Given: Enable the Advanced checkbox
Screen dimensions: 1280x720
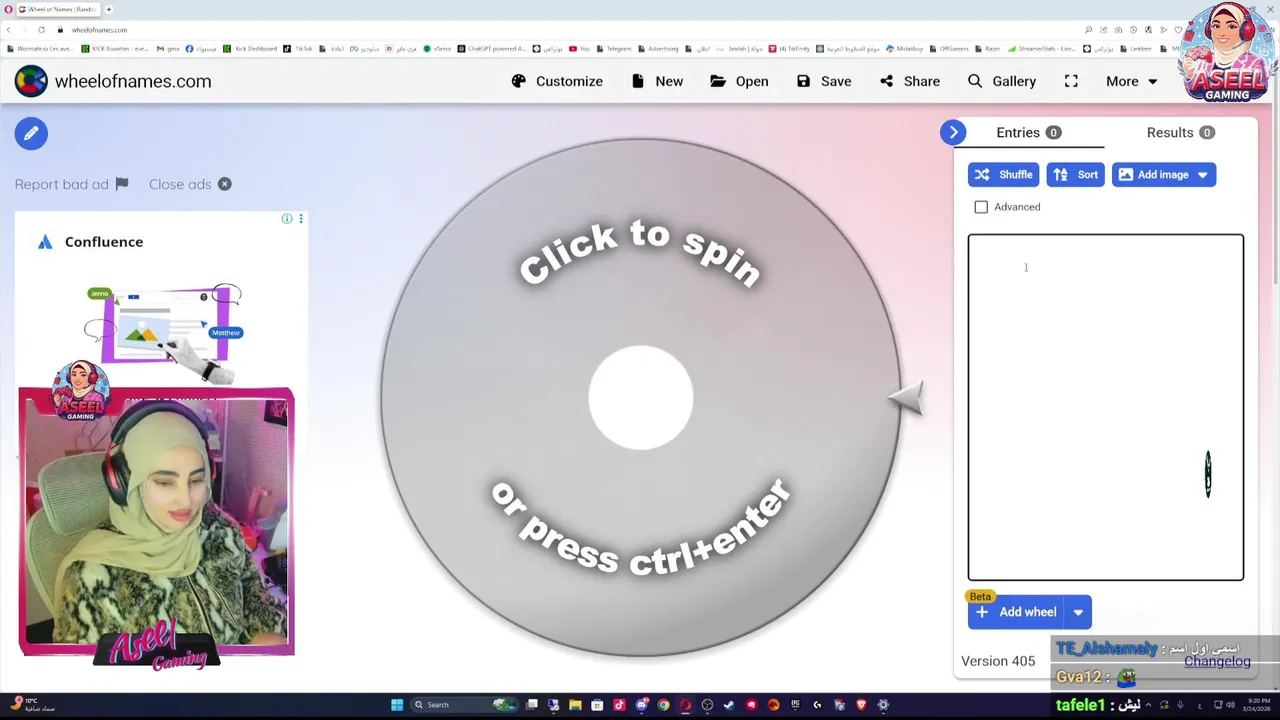Looking at the screenshot, I should [981, 207].
